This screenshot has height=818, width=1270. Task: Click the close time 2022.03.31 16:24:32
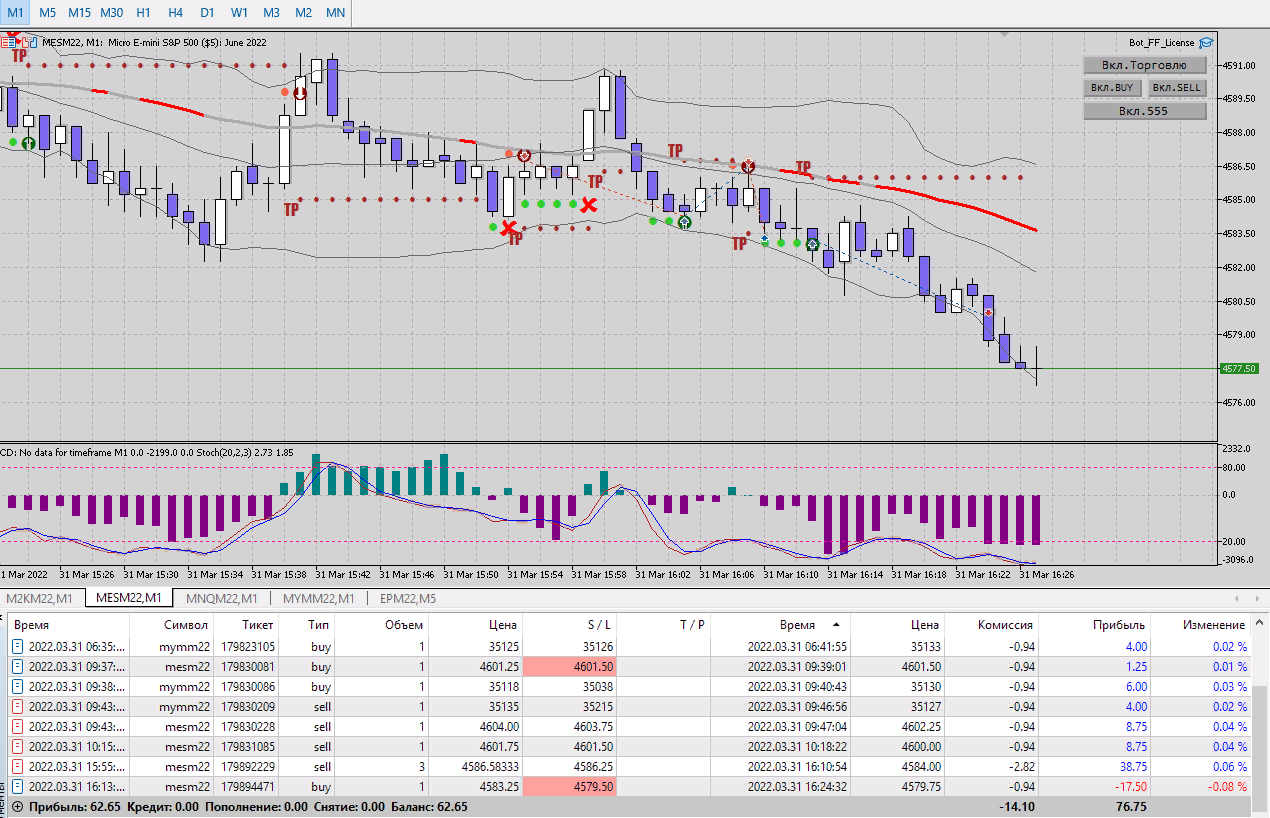pos(797,787)
